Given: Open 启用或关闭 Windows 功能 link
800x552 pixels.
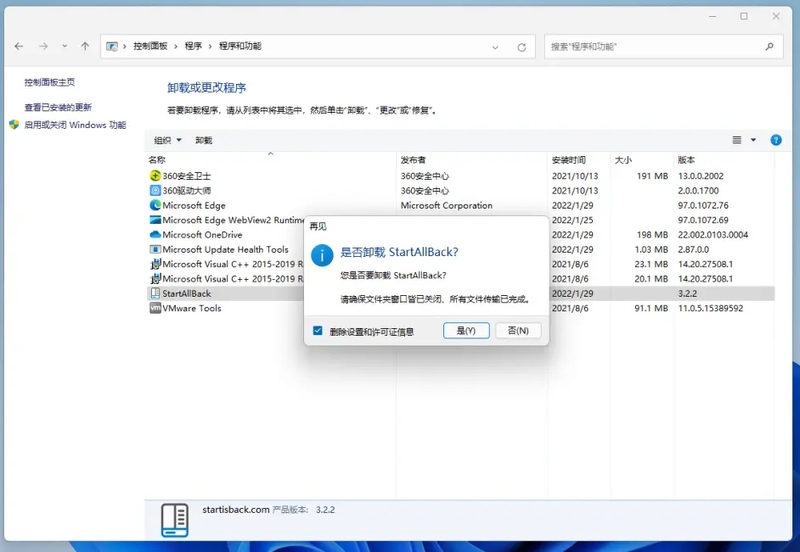Looking at the screenshot, I should 75,125.
